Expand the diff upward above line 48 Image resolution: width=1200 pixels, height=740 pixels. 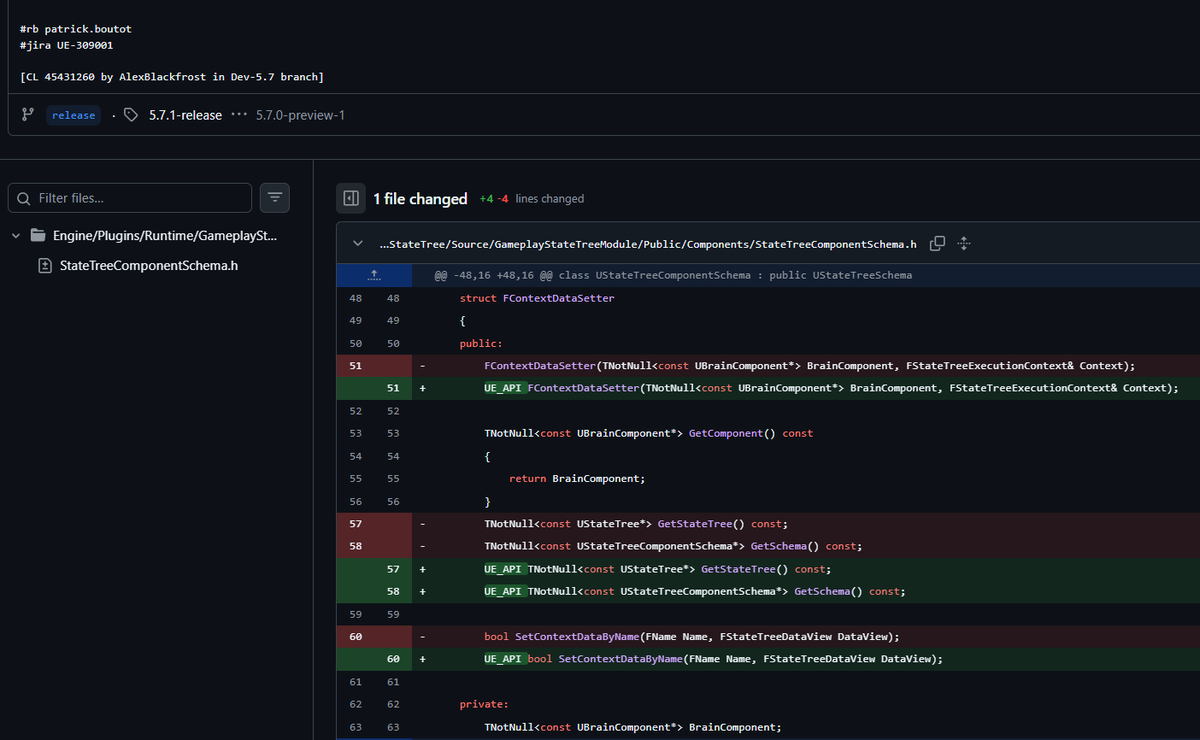374,275
